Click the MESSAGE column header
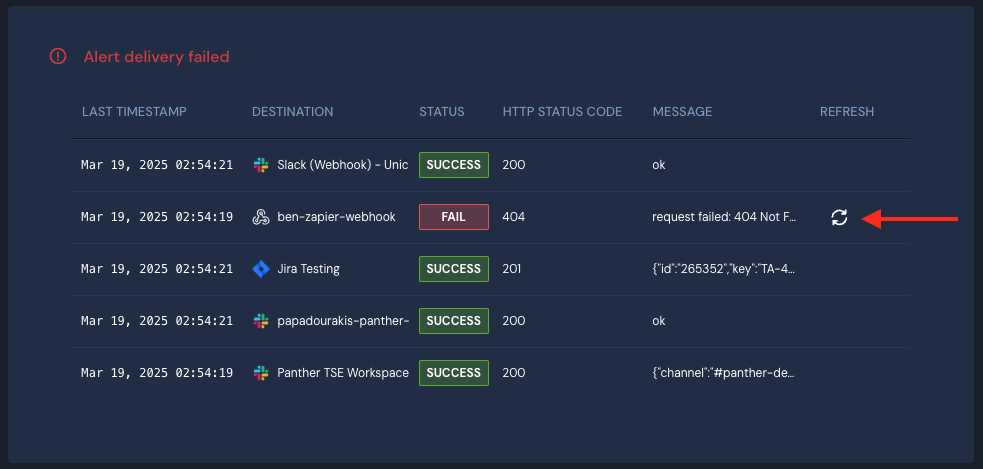983x469 pixels. (683, 112)
